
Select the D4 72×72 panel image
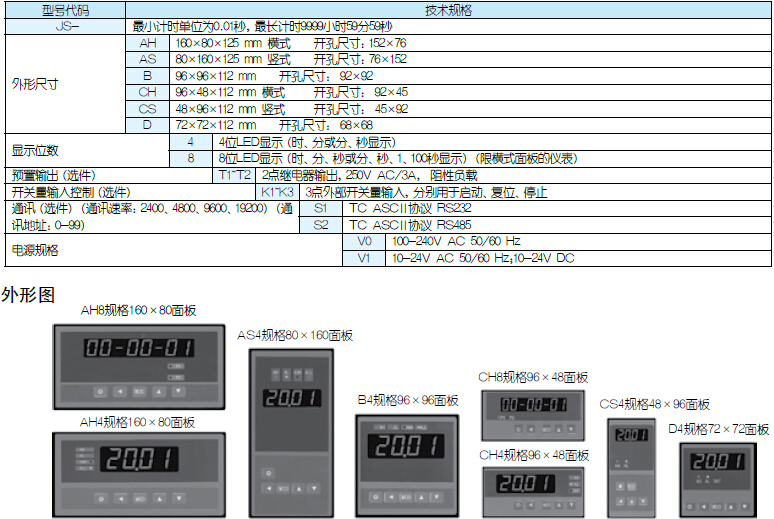[x=716, y=478]
